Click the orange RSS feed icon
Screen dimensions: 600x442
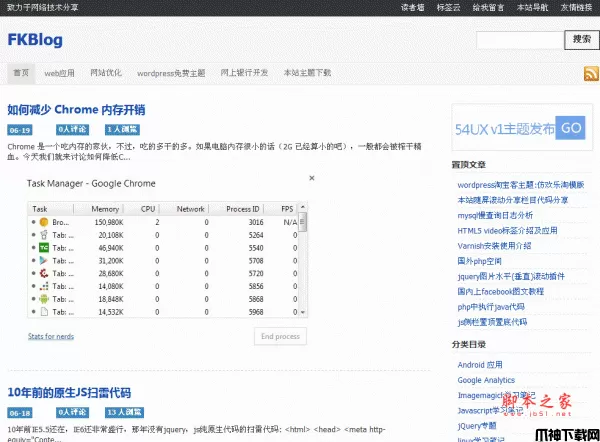pyautogui.click(x=591, y=73)
